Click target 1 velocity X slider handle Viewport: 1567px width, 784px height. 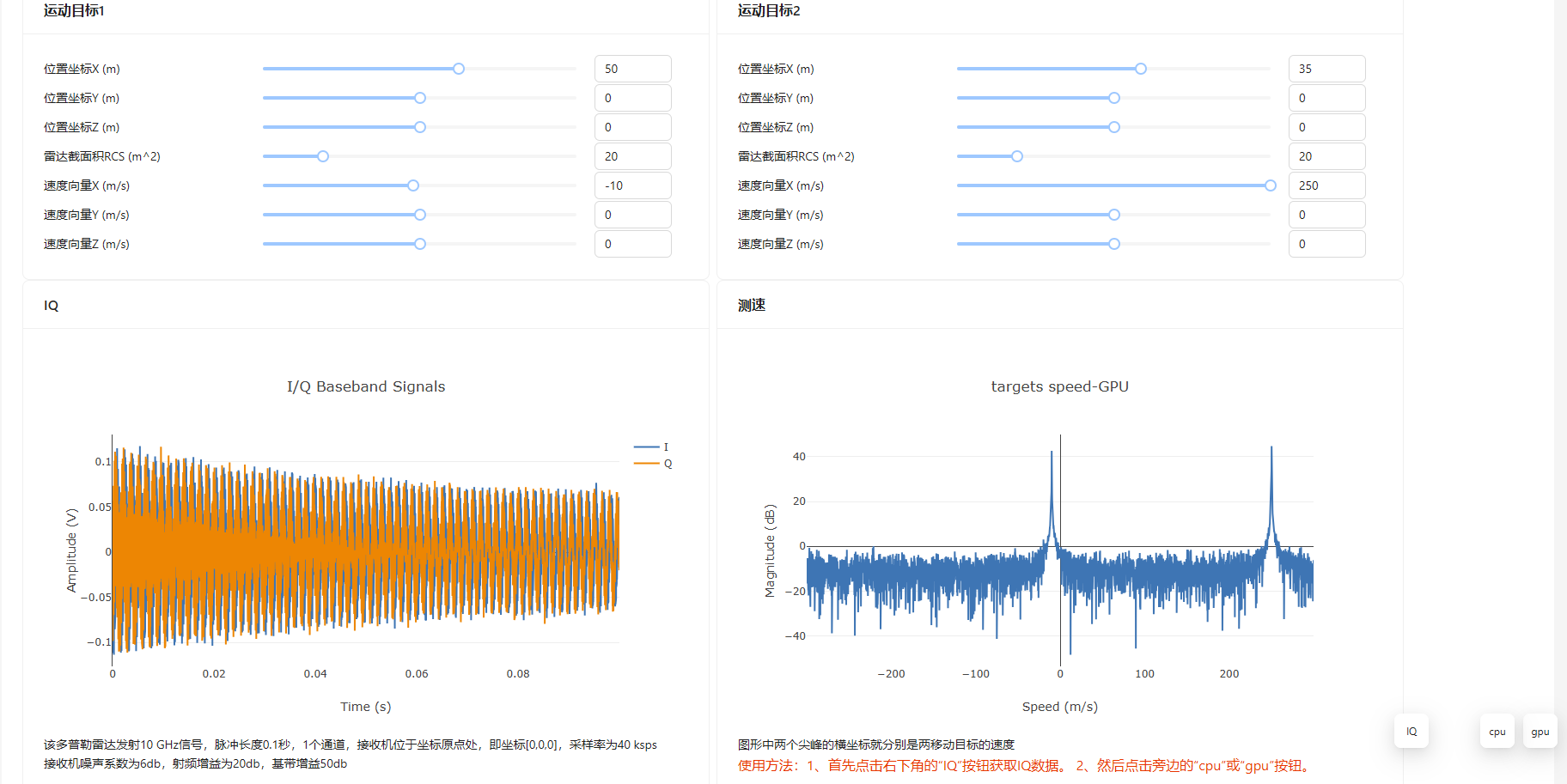click(413, 185)
